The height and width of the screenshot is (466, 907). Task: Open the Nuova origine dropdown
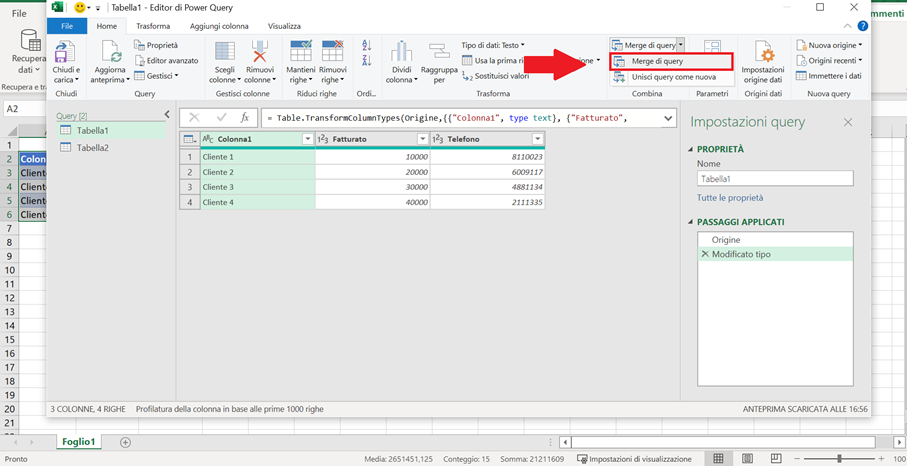tap(829, 45)
